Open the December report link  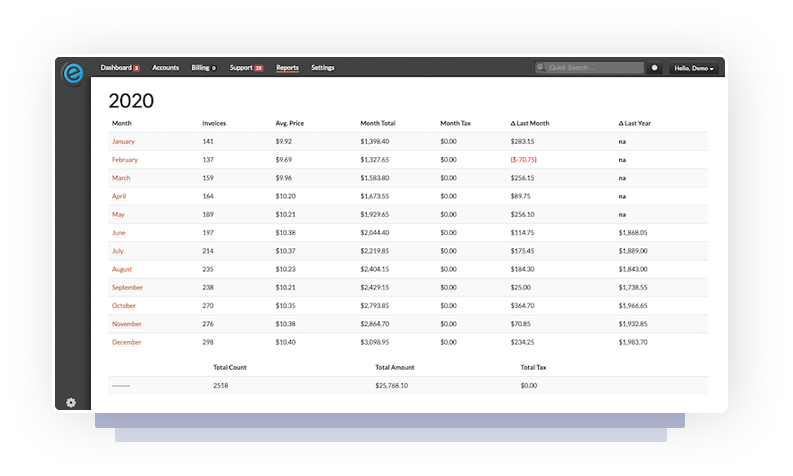126,342
